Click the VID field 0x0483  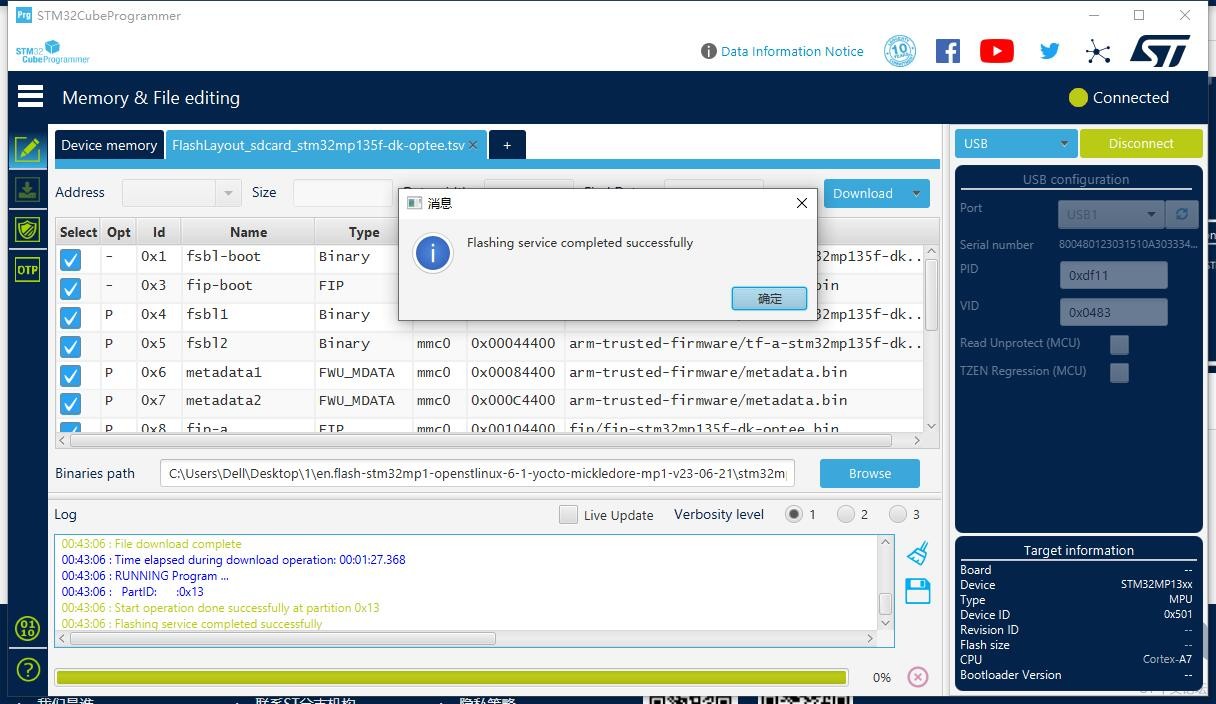tap(1113, 312)
